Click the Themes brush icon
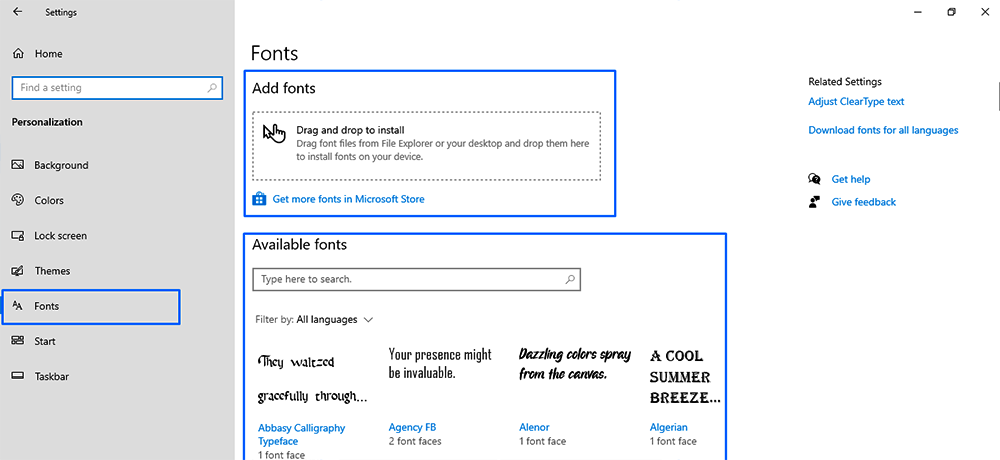The height and width of the screenshot is (460, 1000). pyautogui.click(x=18, y=271)
